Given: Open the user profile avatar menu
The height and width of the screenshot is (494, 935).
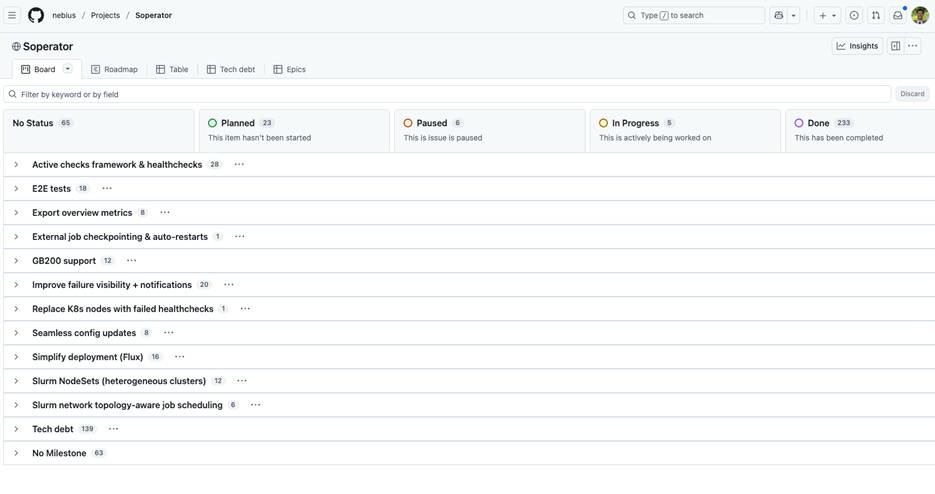Looking at the screenshot, I should [x=920, y=16].
